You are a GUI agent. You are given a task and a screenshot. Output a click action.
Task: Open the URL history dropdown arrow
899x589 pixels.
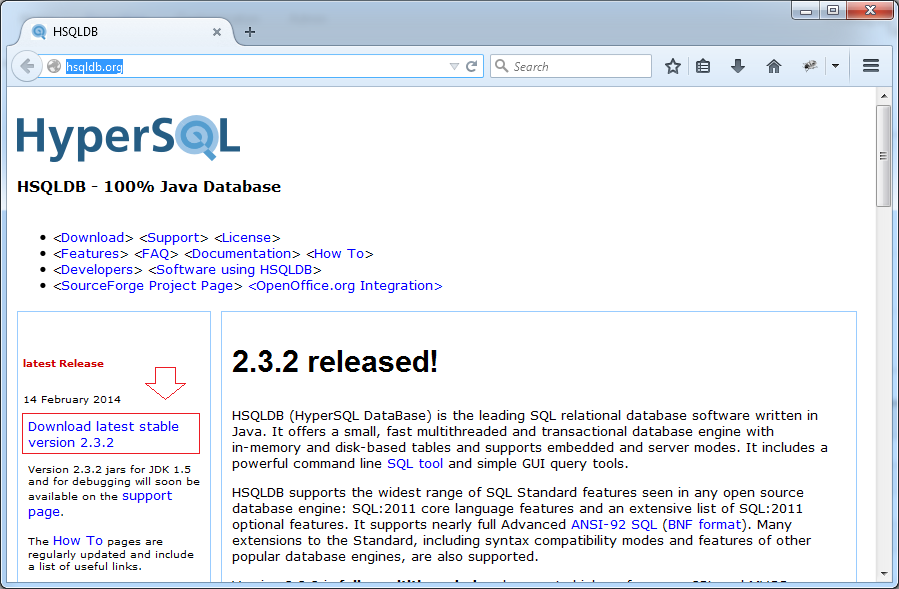[x=454, y=67]
